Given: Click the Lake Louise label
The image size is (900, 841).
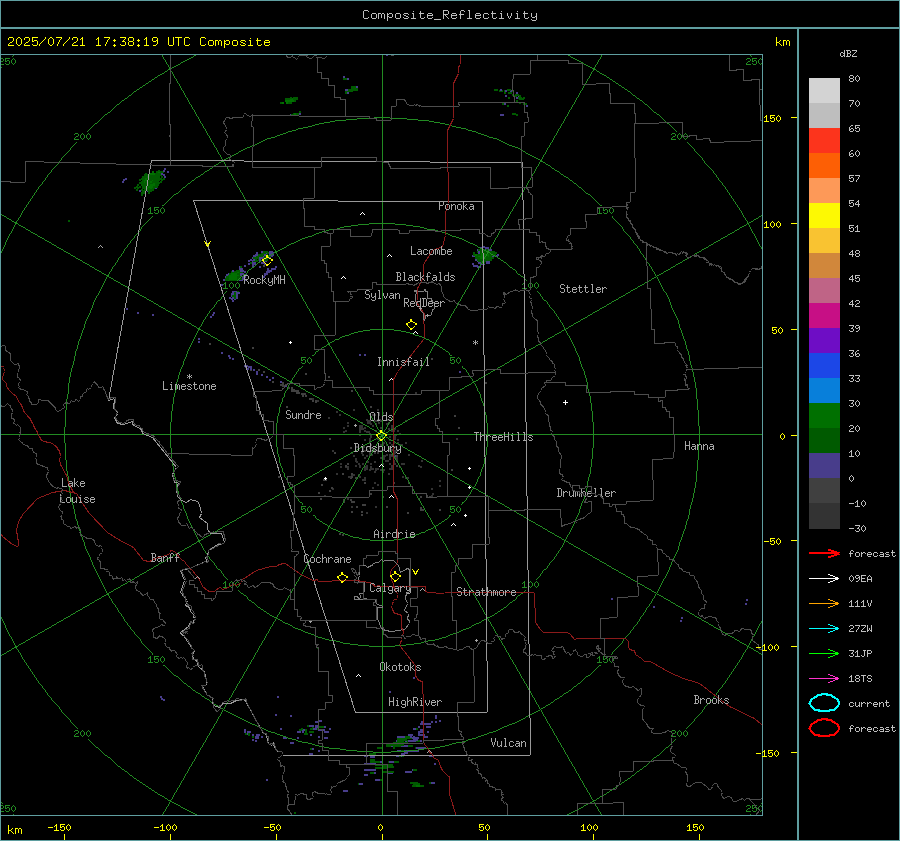Looking at the screenshot, I should [77, 491].
